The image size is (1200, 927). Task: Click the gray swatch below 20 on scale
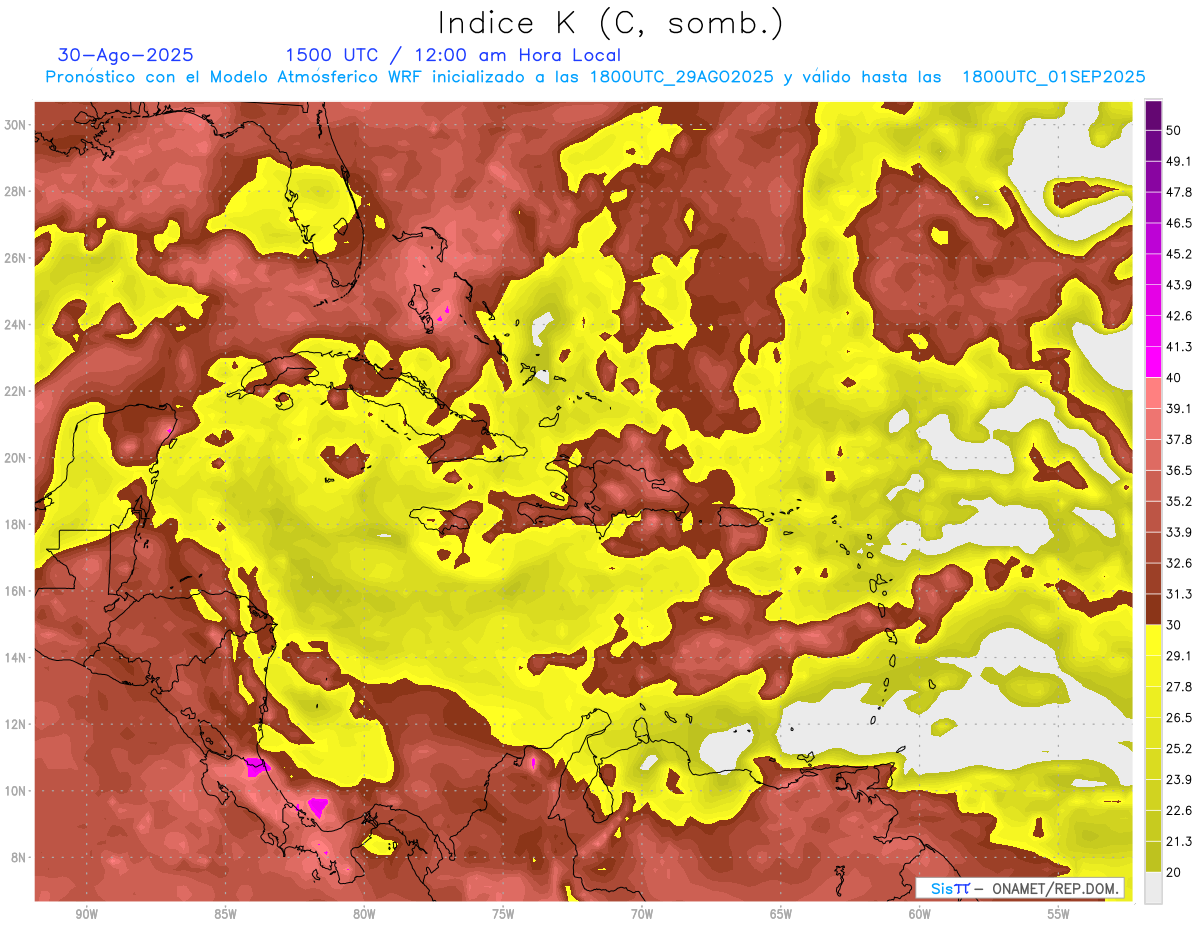(1153, 888)
